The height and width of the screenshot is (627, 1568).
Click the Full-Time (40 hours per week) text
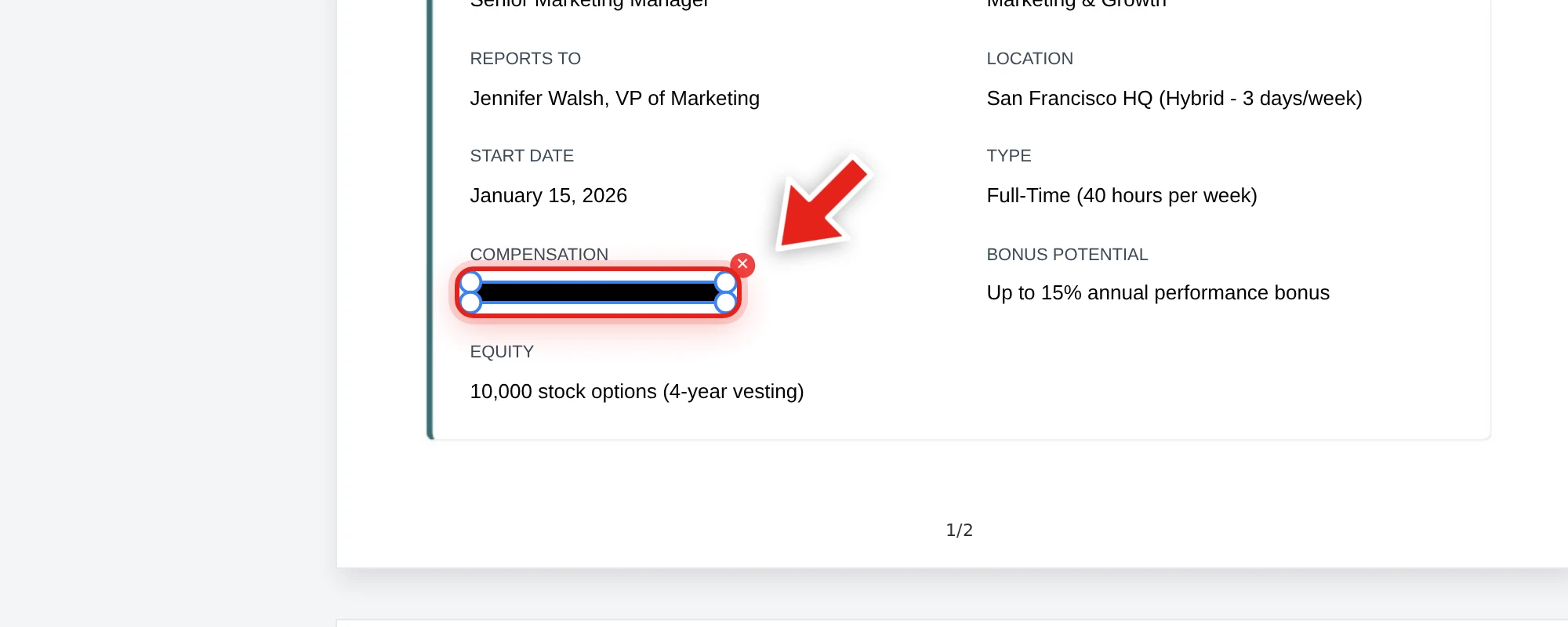[1122, 195]
